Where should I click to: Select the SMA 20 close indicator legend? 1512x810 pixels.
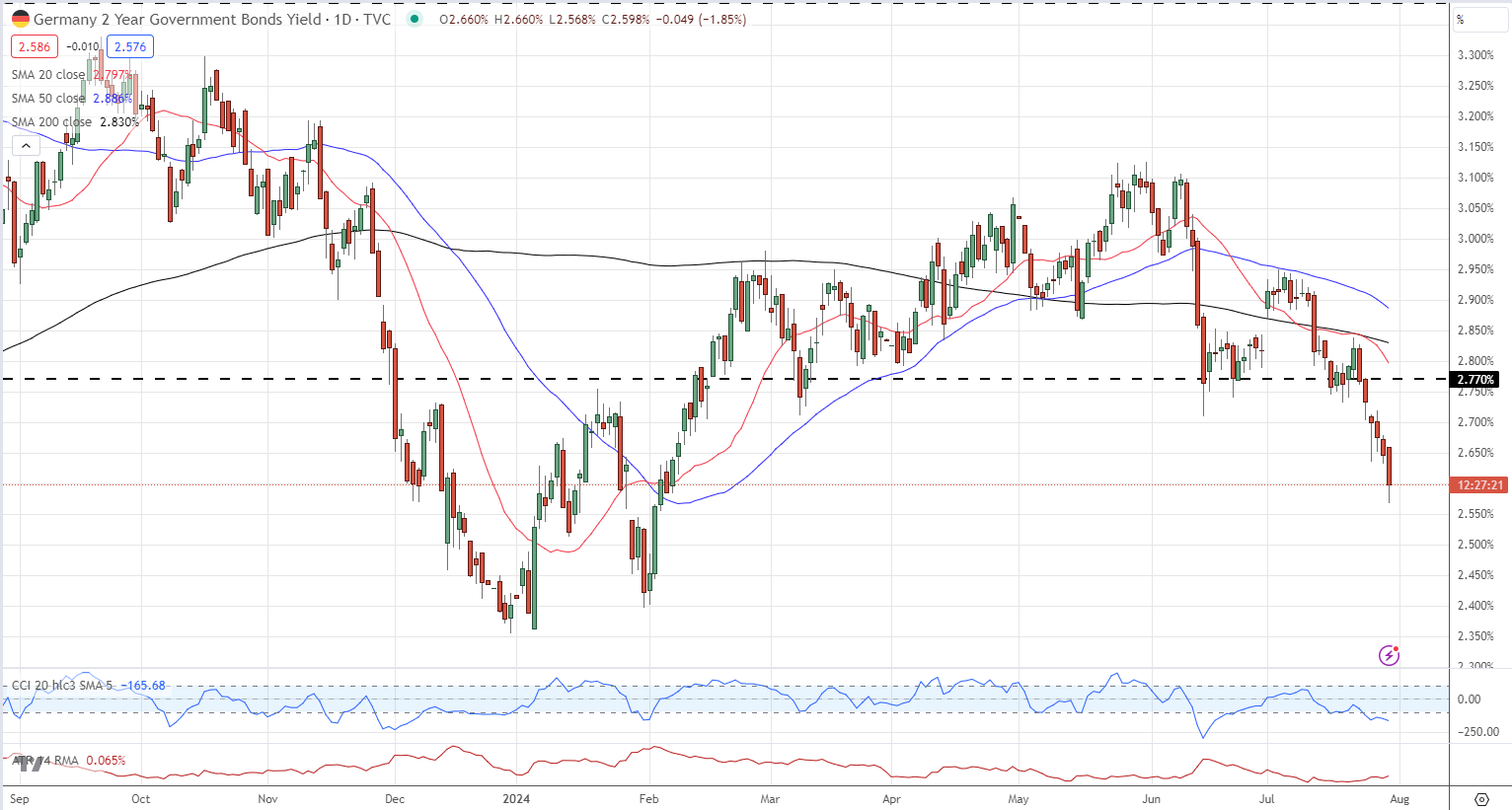coord(71,75)
